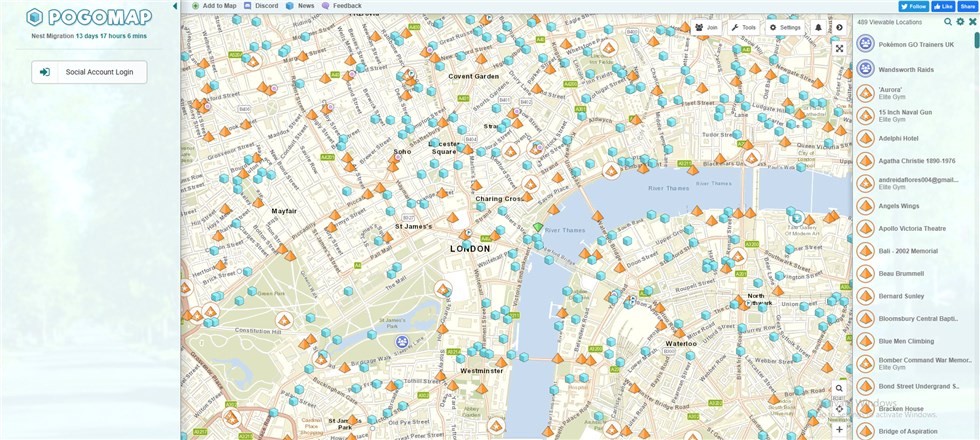980x440 pixels.
Task: Collapse the left sidebar arrow
Action: coord(176,6)
